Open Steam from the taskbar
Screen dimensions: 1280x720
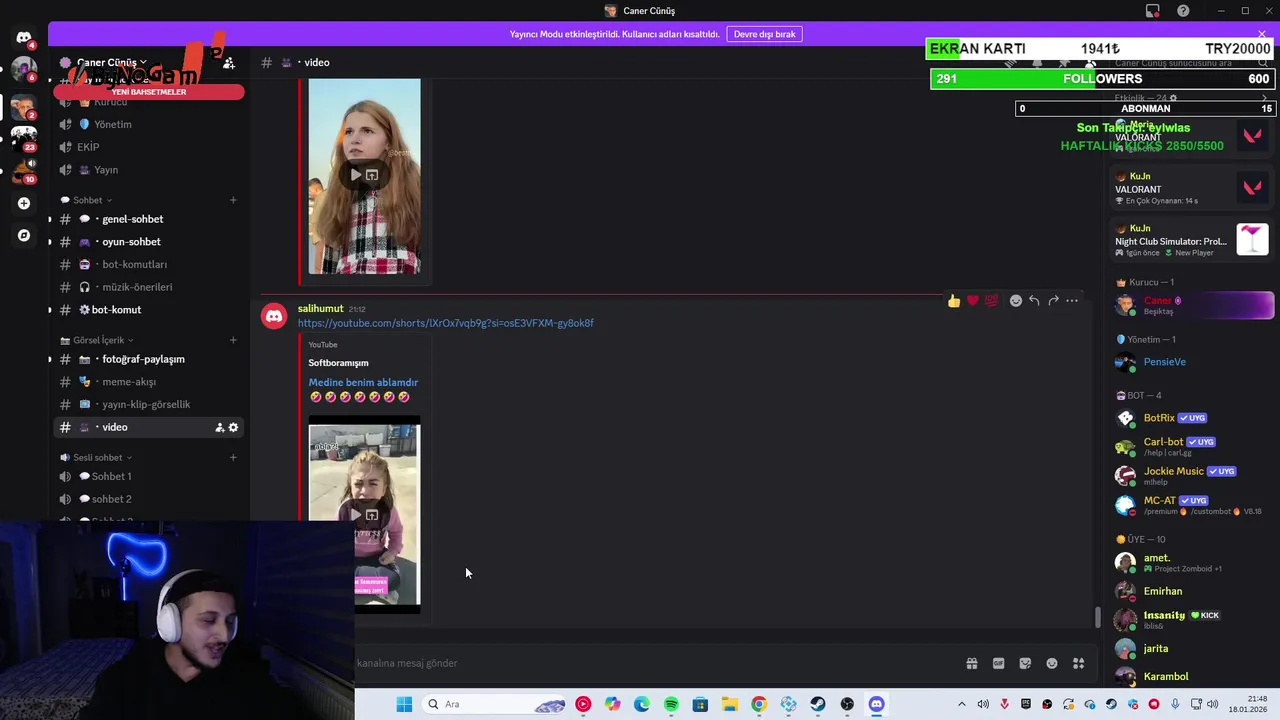click(x=818, y=704)
